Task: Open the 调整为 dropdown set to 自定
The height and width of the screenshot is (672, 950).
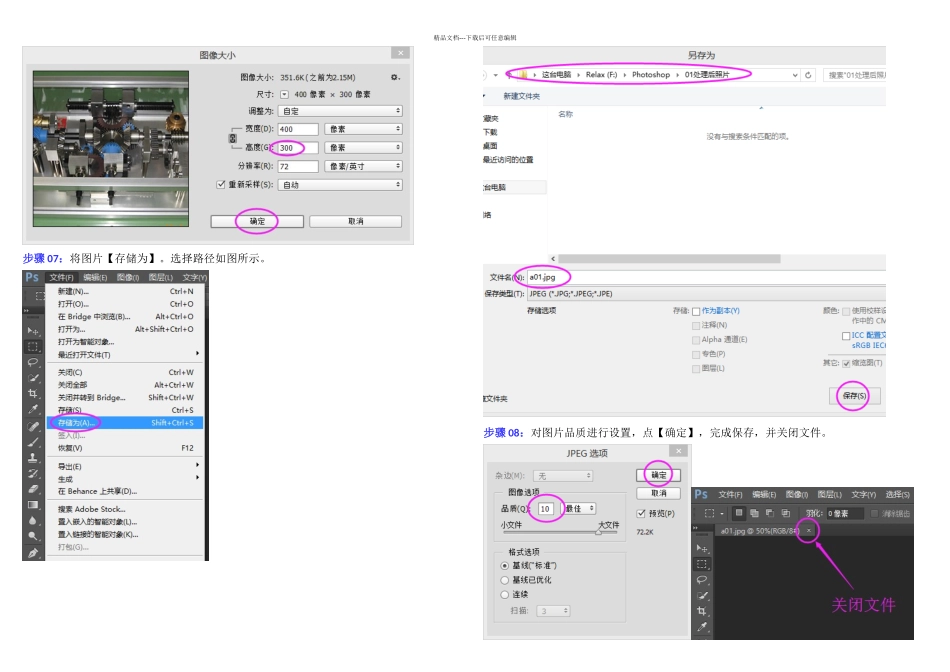Action: [x=340, y=111]
